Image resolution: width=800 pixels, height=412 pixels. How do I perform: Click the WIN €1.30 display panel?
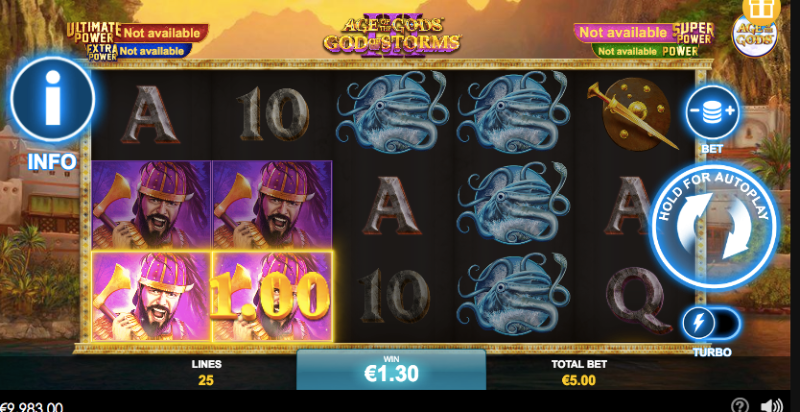click(391, 369)
